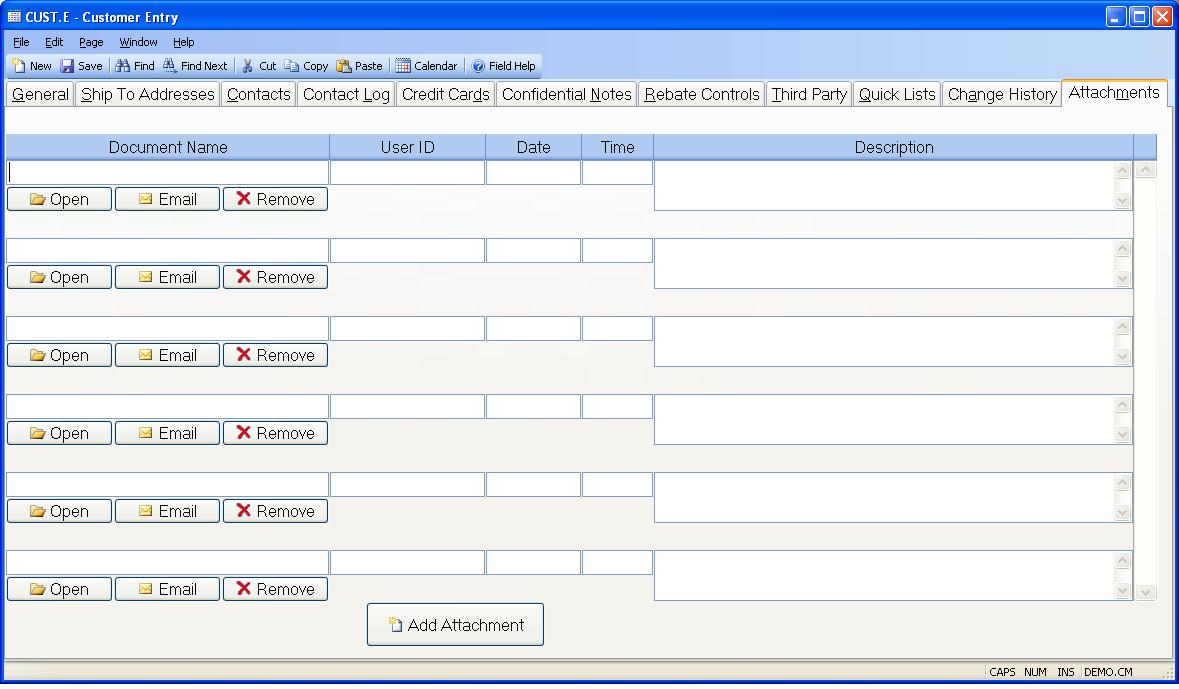The image size is (1179, 689).
Task: Click the Find binoculars icon
Action: click(x=123, y=66)
